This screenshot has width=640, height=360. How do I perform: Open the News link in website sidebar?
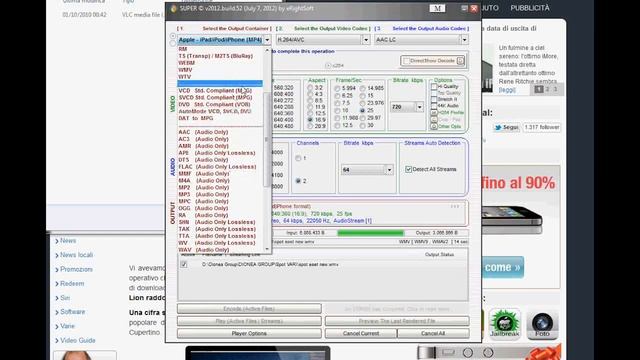68,241
